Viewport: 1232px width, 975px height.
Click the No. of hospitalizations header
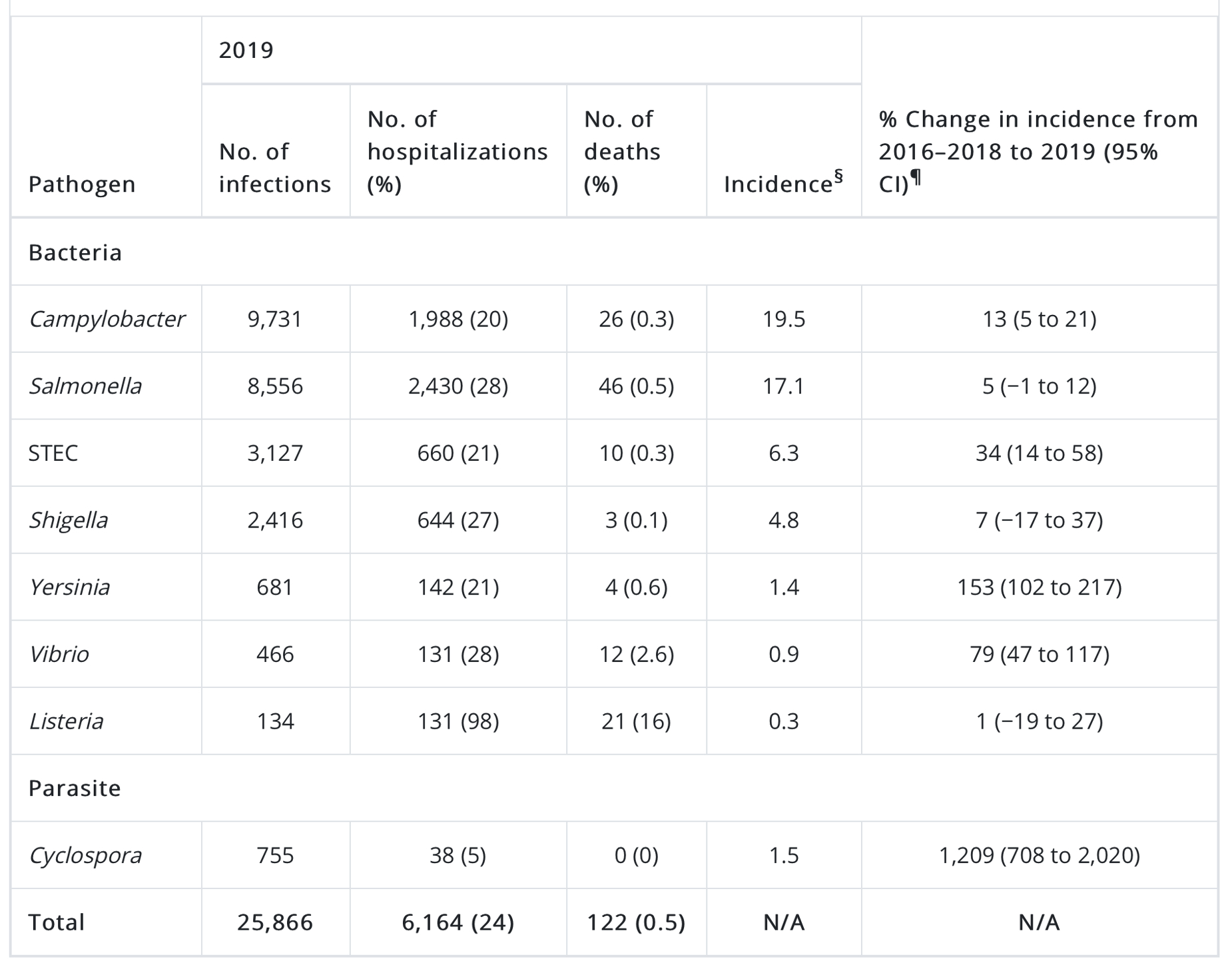458,152
